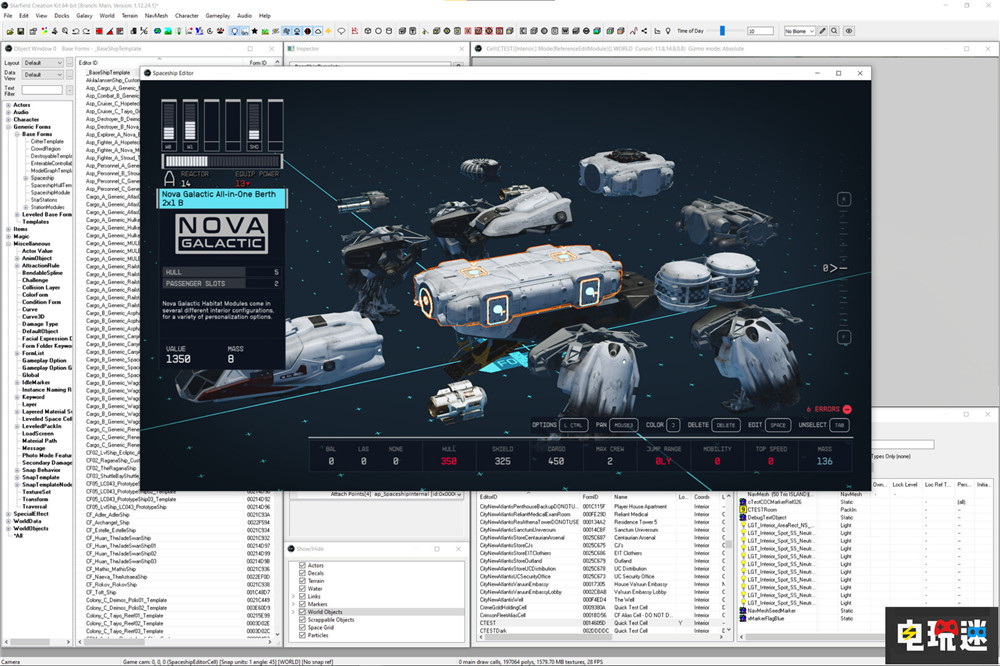Select the CTEST row in the cell list
1000x666 pixels.
pyautogui.click(x=489, y=622)
